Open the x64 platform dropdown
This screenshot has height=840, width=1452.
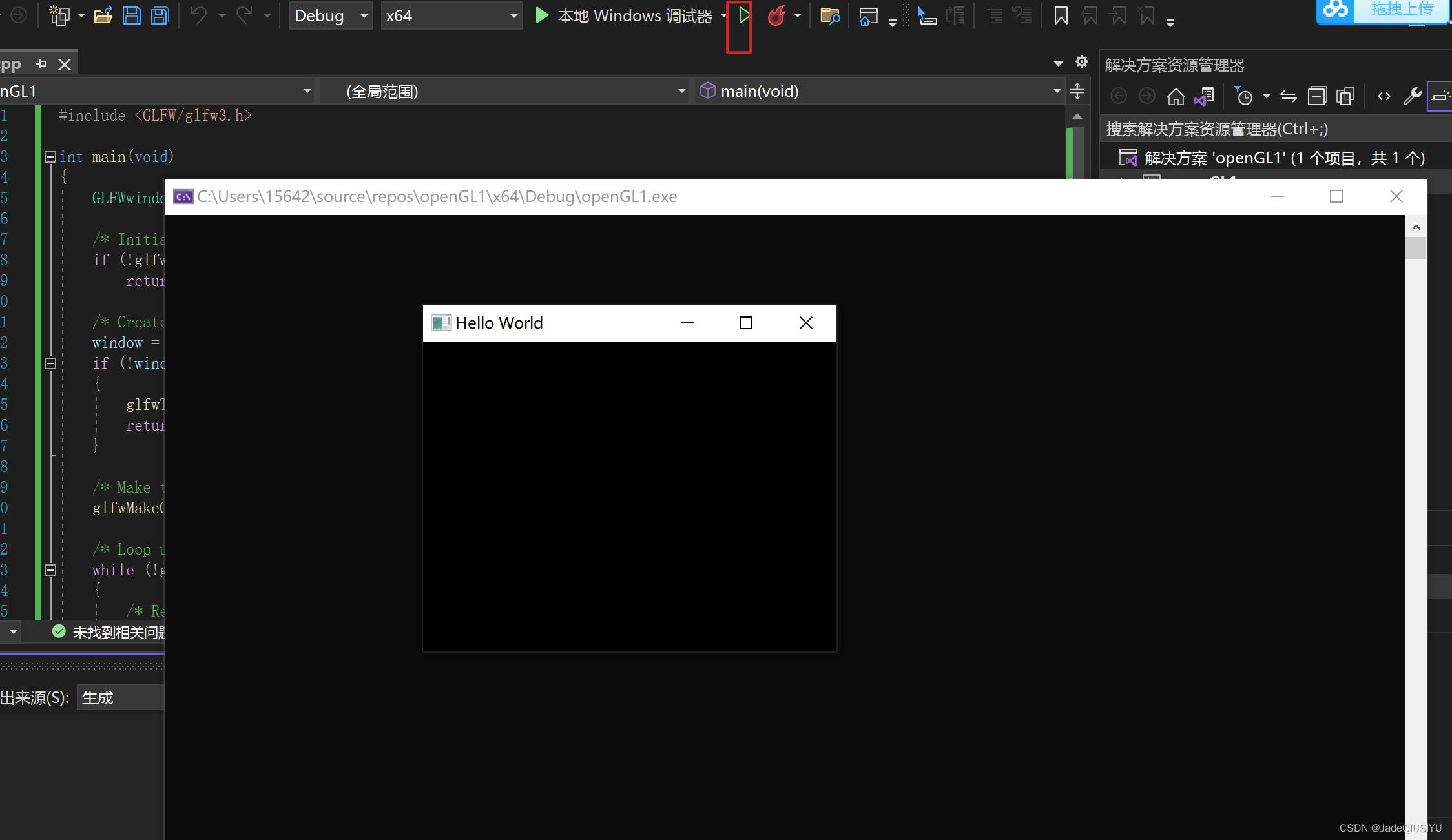(451, 15)
